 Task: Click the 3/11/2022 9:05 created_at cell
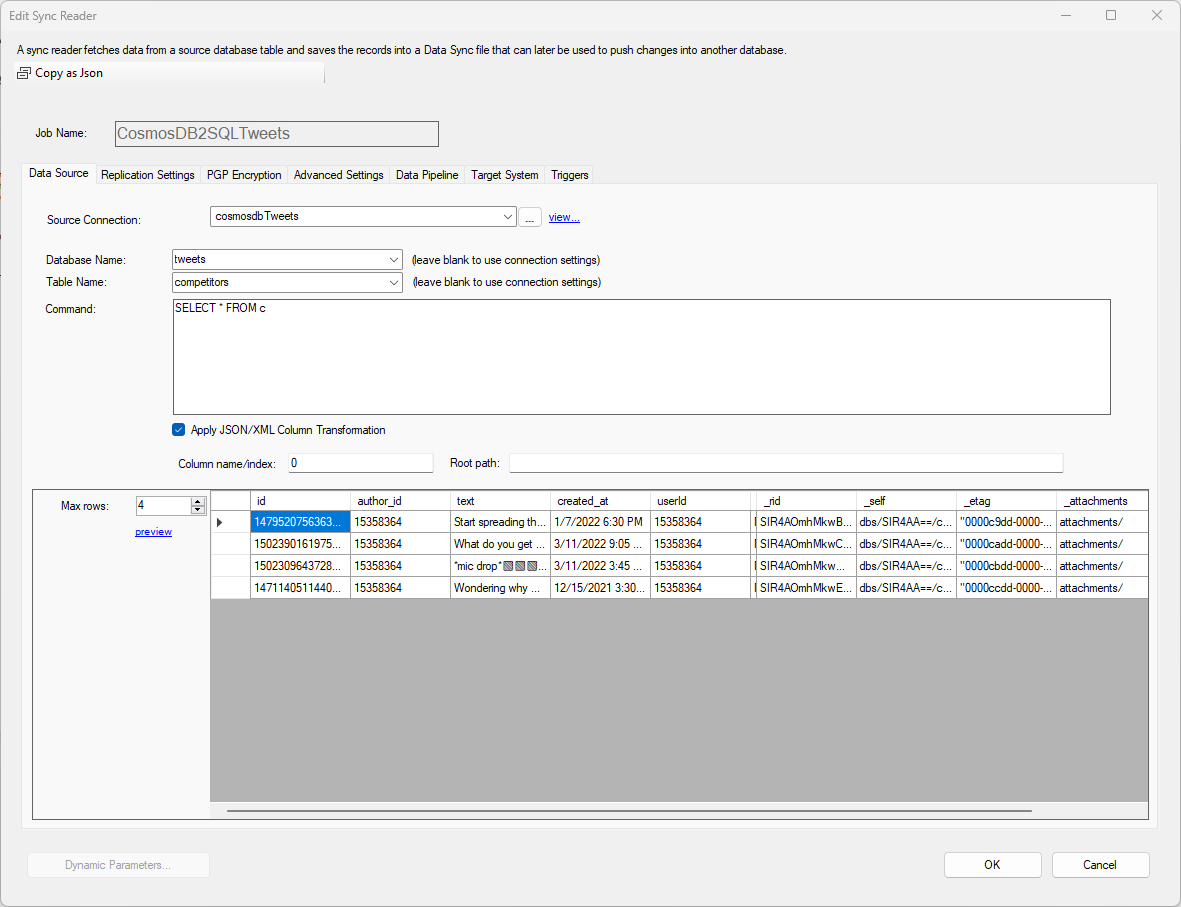point(601,544)
